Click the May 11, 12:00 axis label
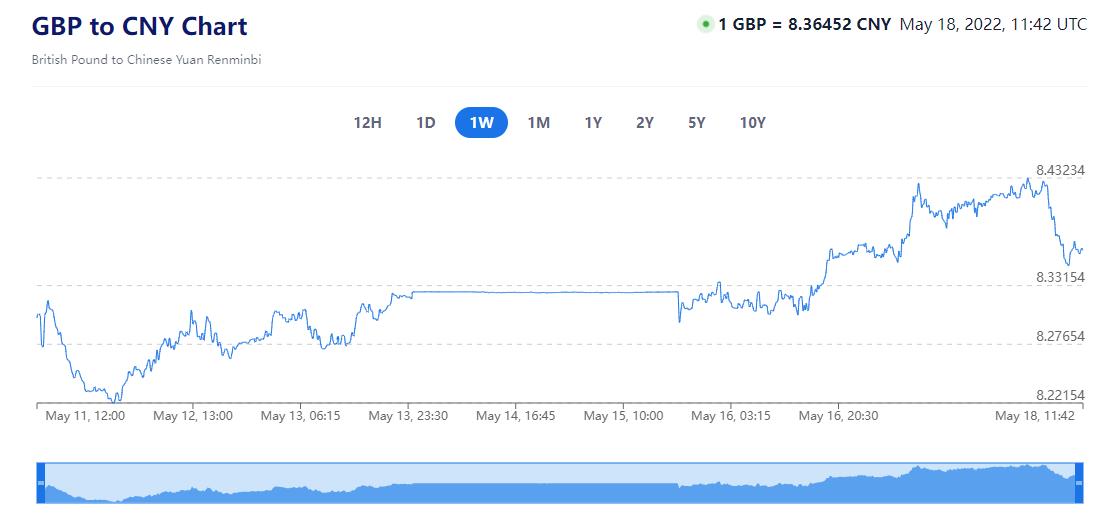This screenshot has width=1108, height=523. point(85,416)
